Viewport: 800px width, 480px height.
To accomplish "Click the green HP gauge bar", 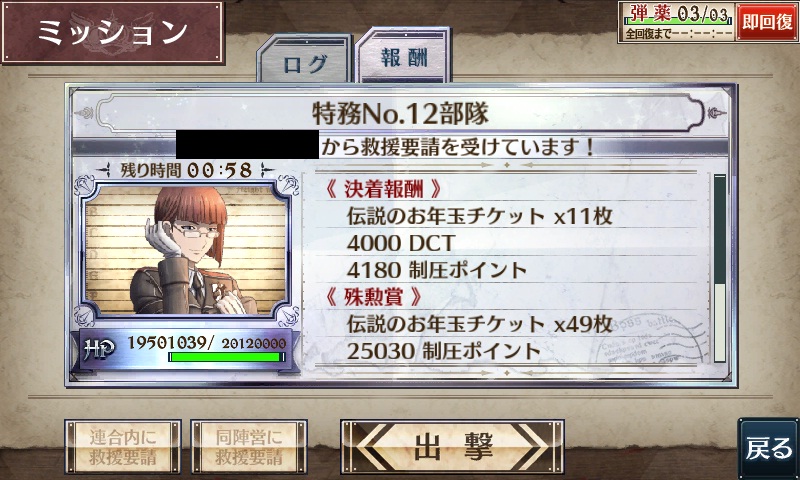I will click(x=227, y=357).
